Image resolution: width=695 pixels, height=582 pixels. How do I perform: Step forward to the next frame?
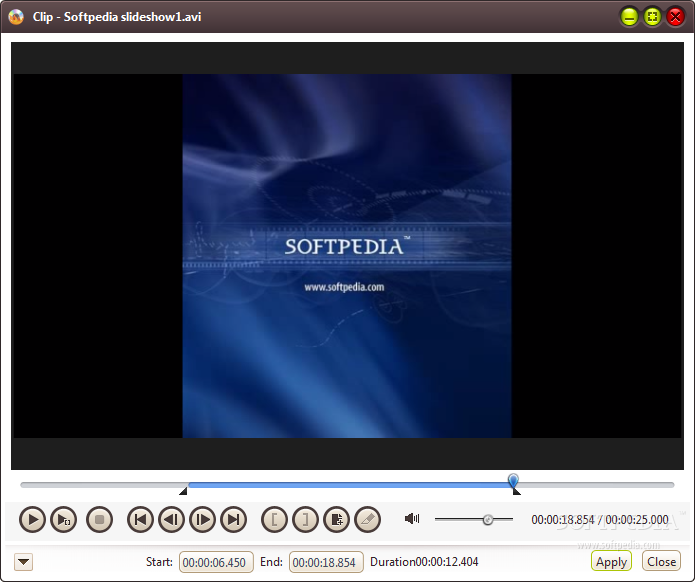(x=203, y=519)
